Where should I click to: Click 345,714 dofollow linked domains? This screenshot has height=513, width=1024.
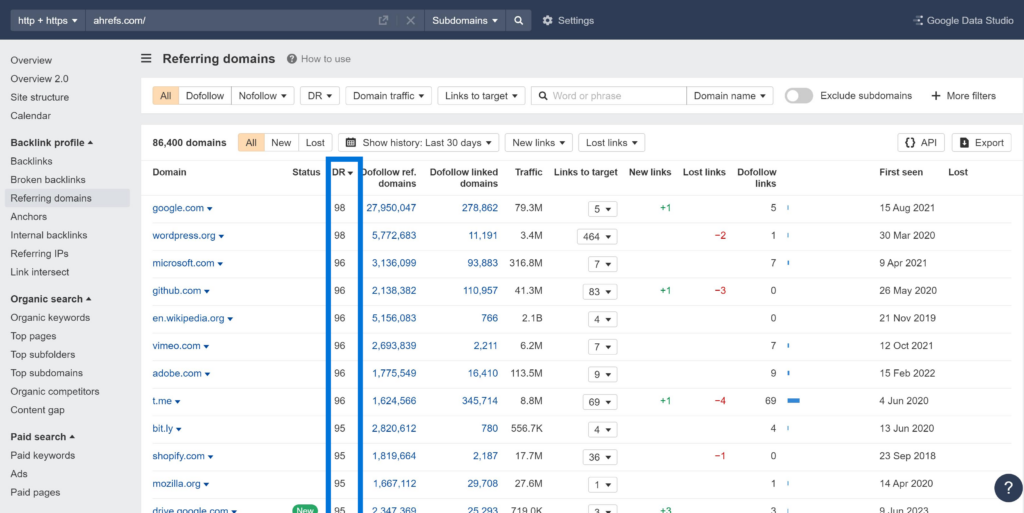click(480, 401)
